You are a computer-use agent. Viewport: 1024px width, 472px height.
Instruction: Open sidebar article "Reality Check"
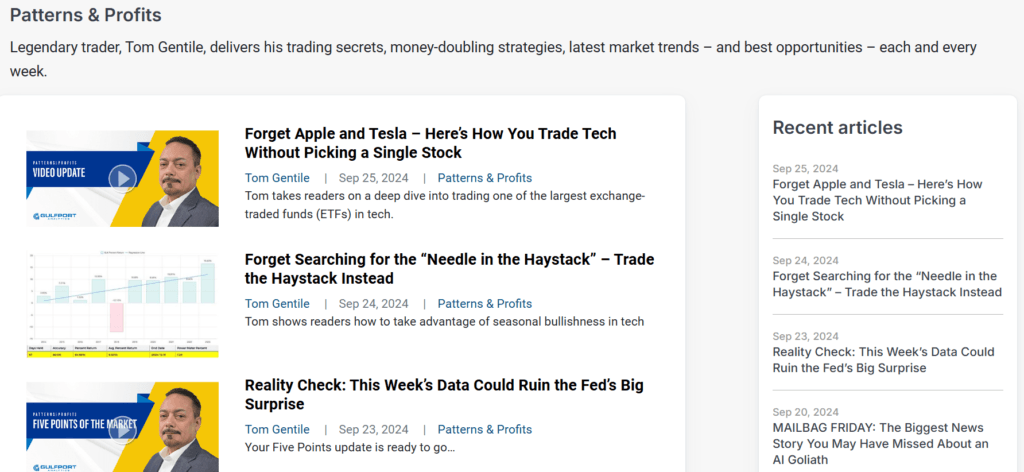tap(883, 360)
